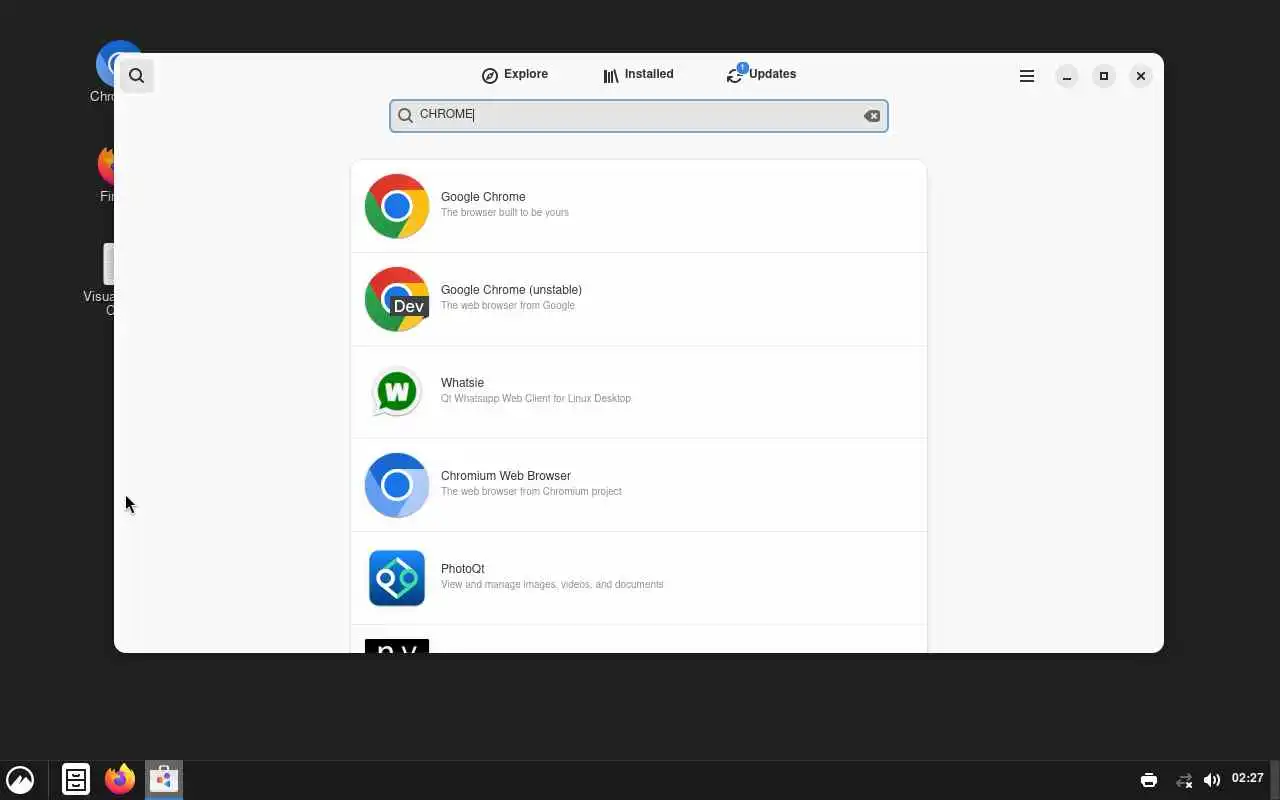Click the volume speaker tray icon
The width and height of the screenshot is (1280, 800).
[1212, 780]
